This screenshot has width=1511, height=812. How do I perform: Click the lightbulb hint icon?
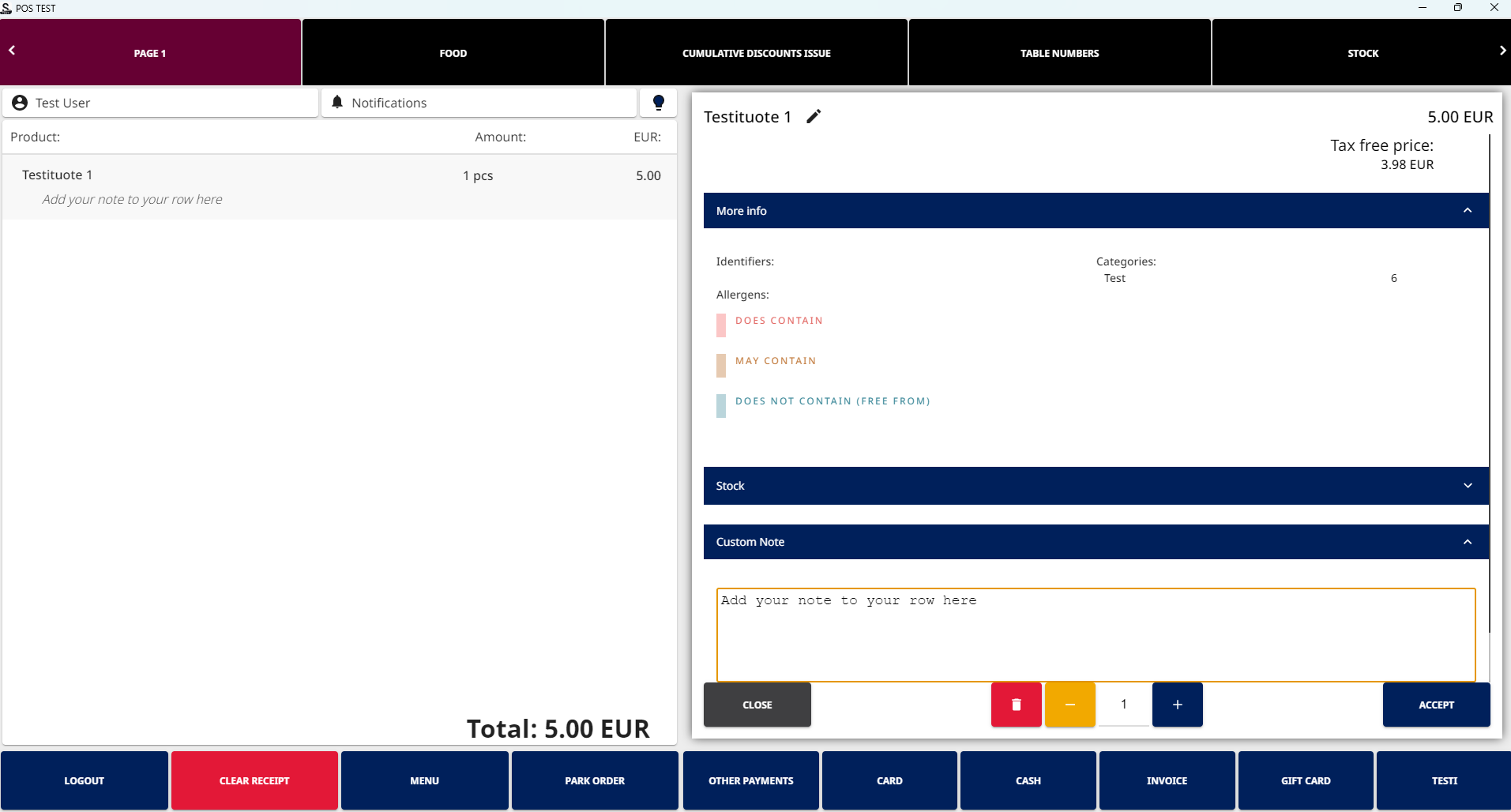(658, 103)
